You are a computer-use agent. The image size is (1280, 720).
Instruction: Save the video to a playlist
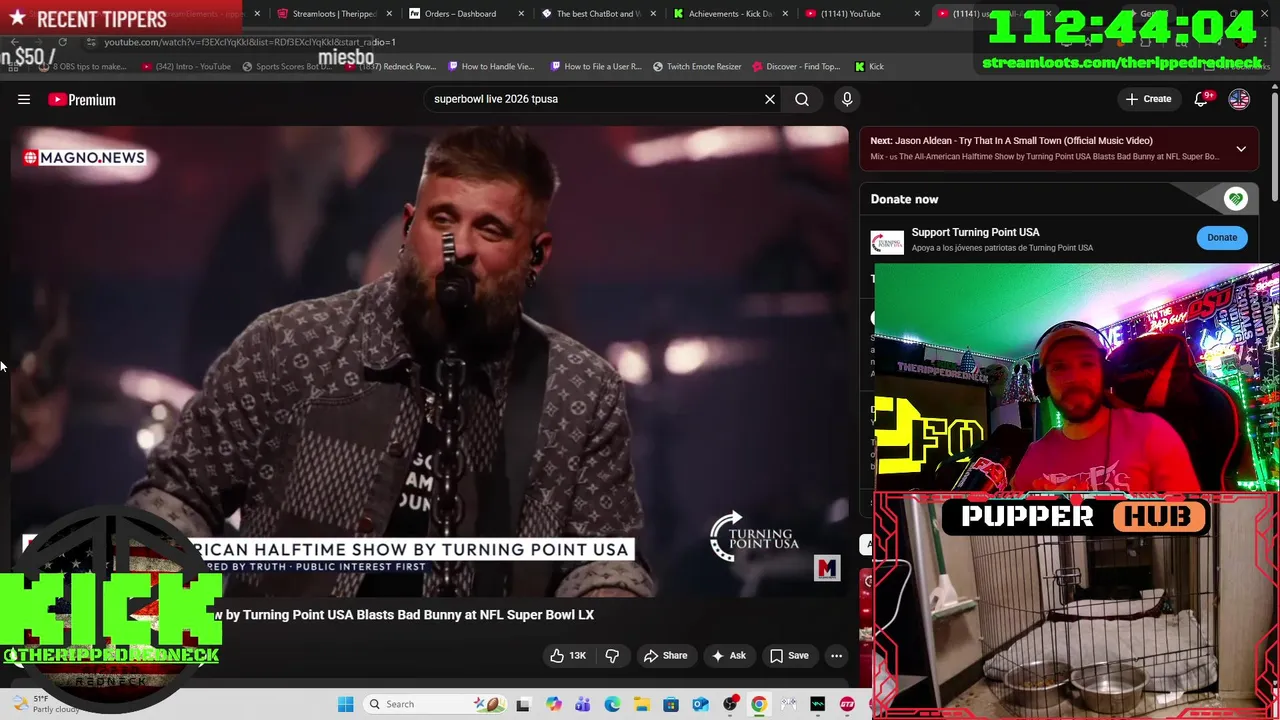(789, 656)
